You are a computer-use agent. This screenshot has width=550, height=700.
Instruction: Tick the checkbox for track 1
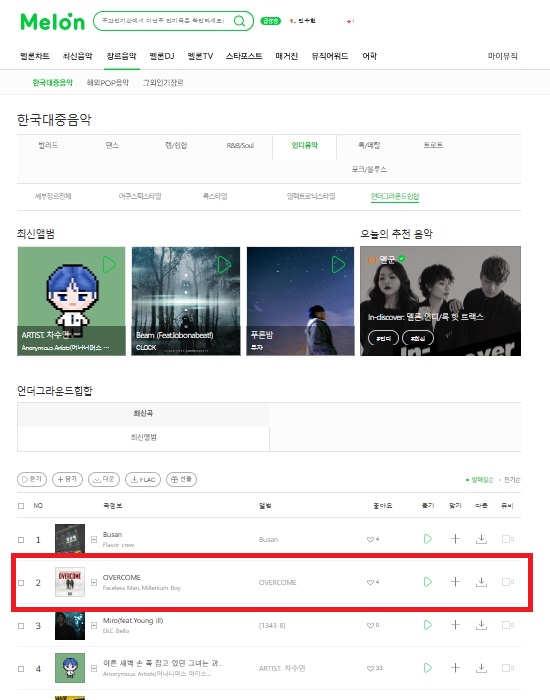tap(21, 540)
